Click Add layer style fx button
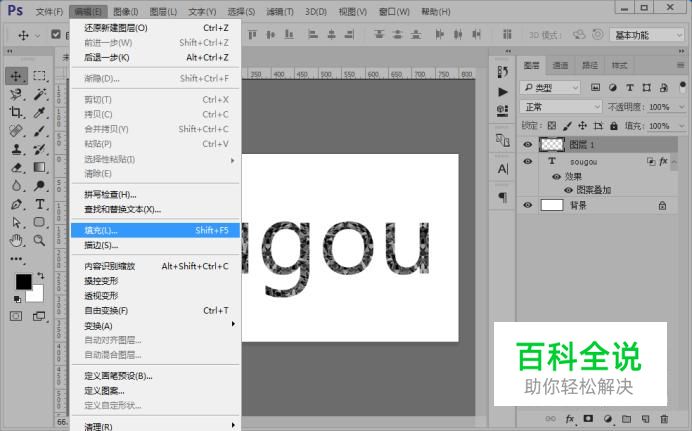The width and height of the screenshot is (692, 431). (570, 419)
